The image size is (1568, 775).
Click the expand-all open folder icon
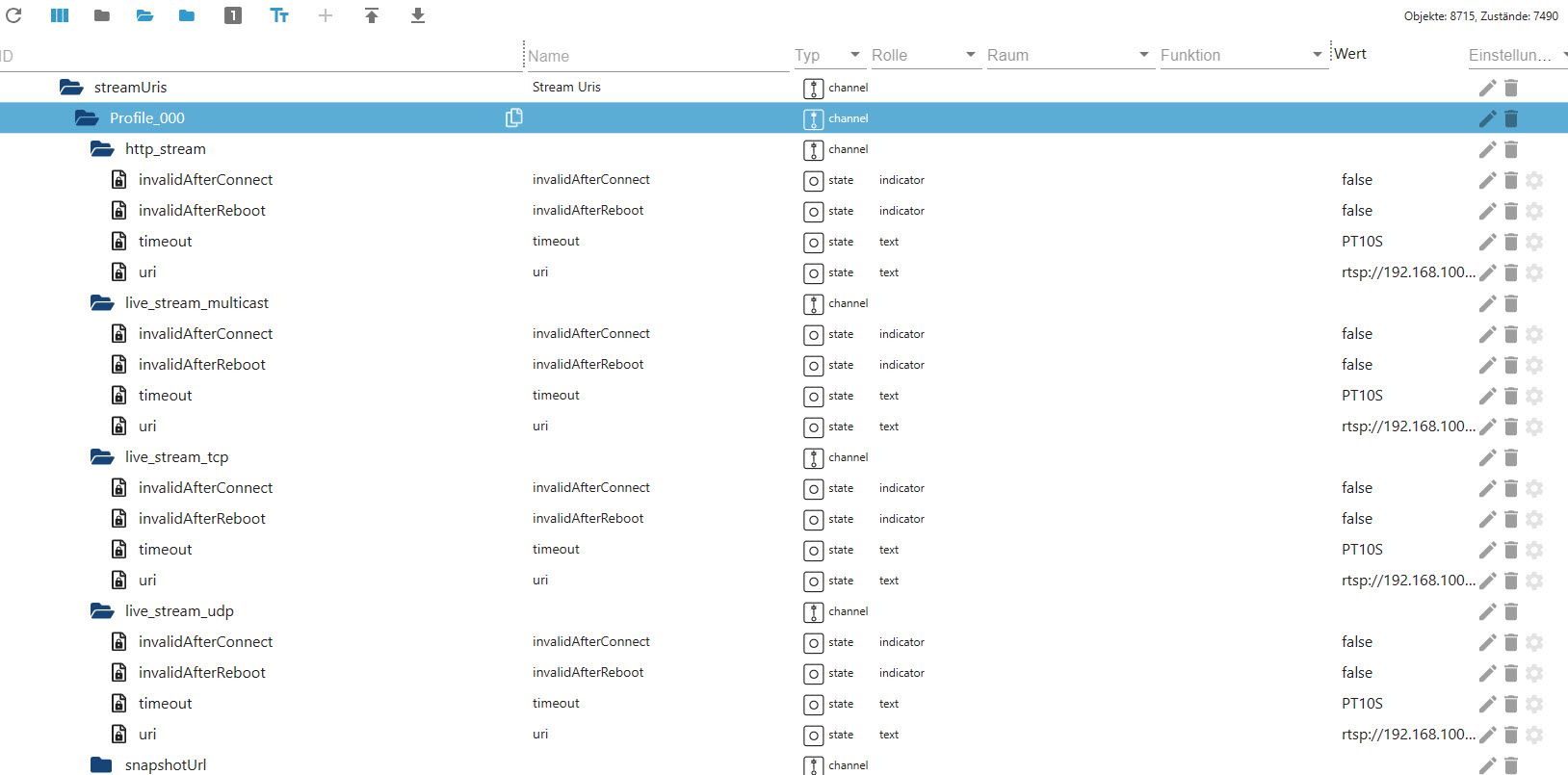(144, 15)
